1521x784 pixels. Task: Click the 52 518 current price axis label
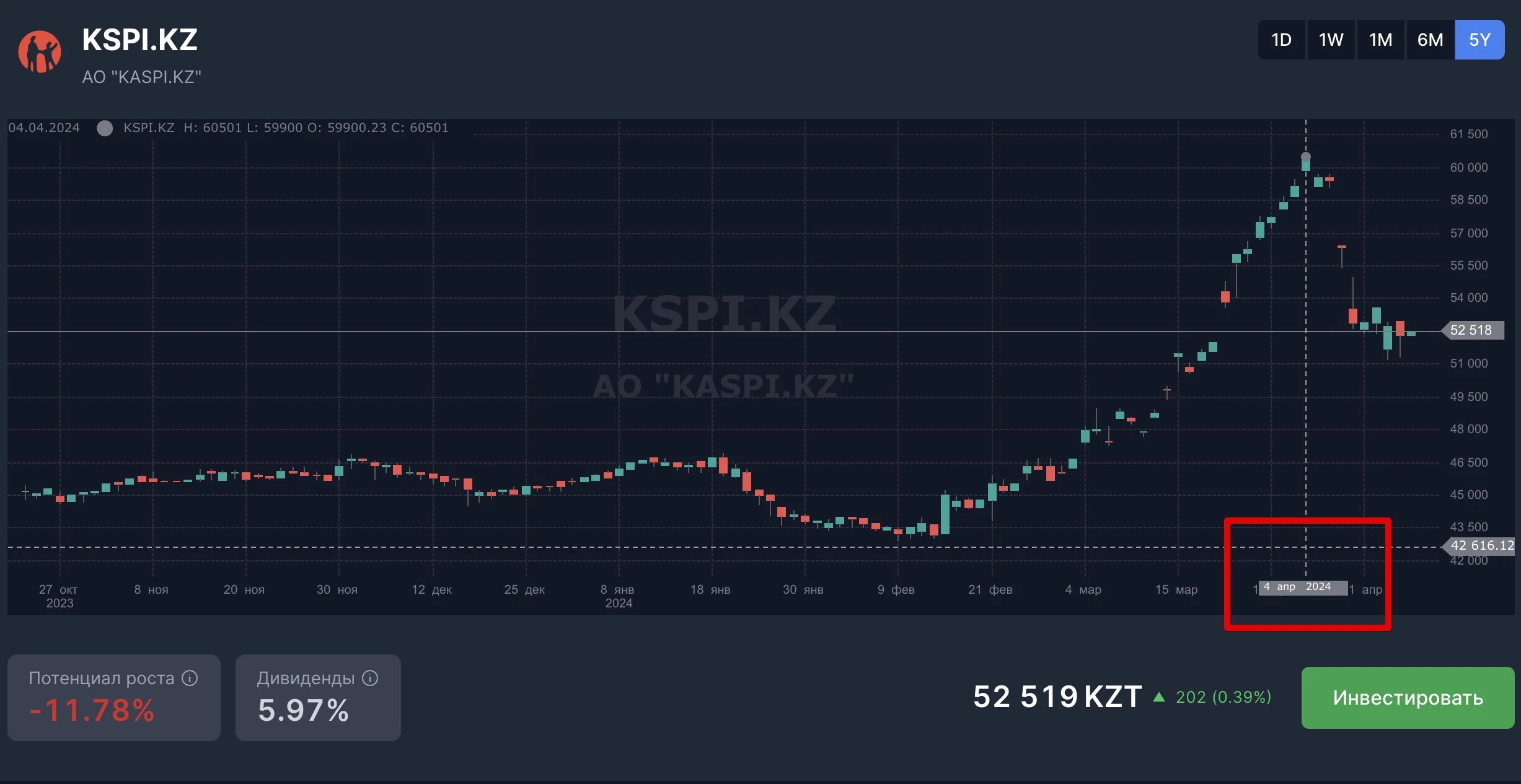1473,330
